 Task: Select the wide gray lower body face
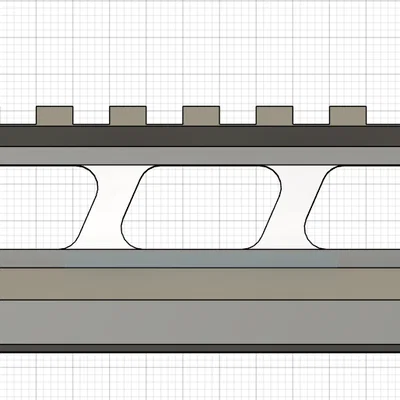pos(200,322)
